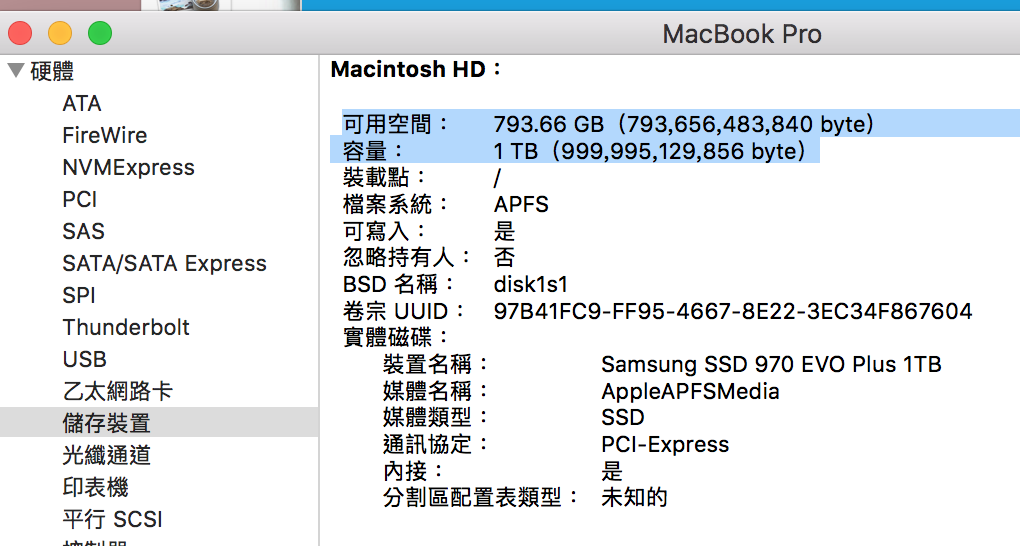Image resolution: width=1020 pixels, height=546 pixels.
Task: Click Samsung SSD 970 EVO Plus 1TB
Action: point(772,364)
